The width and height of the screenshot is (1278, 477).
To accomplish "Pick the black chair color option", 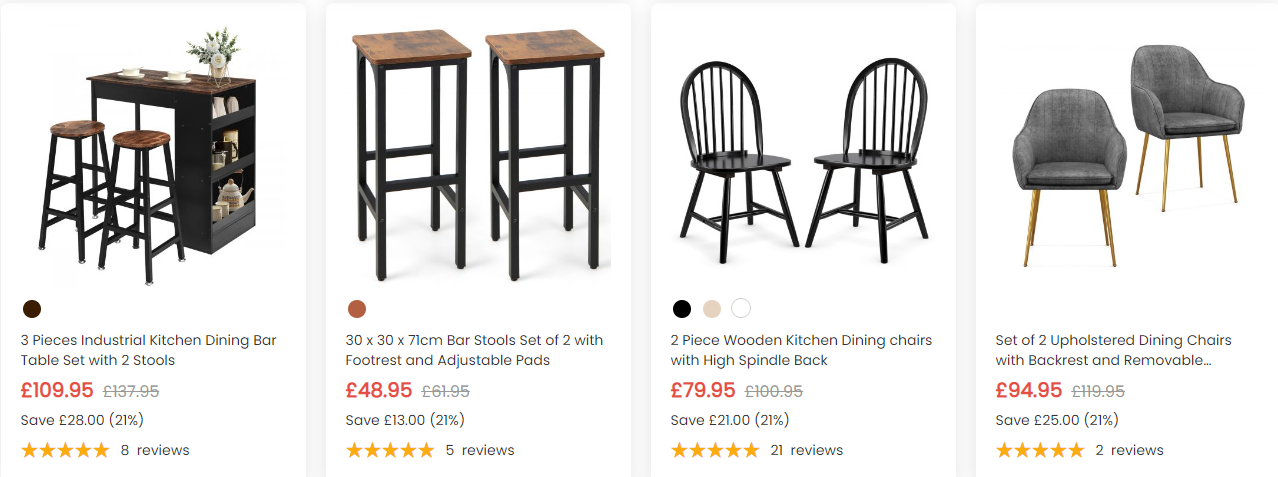I will coord(682,308).
